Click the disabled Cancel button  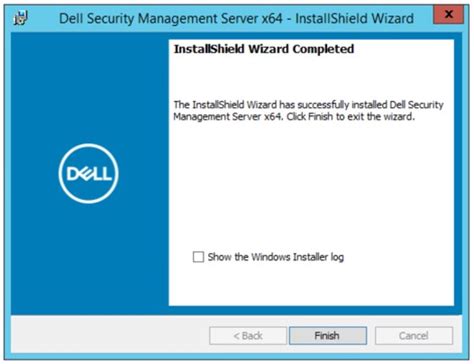tap(414, 335)
